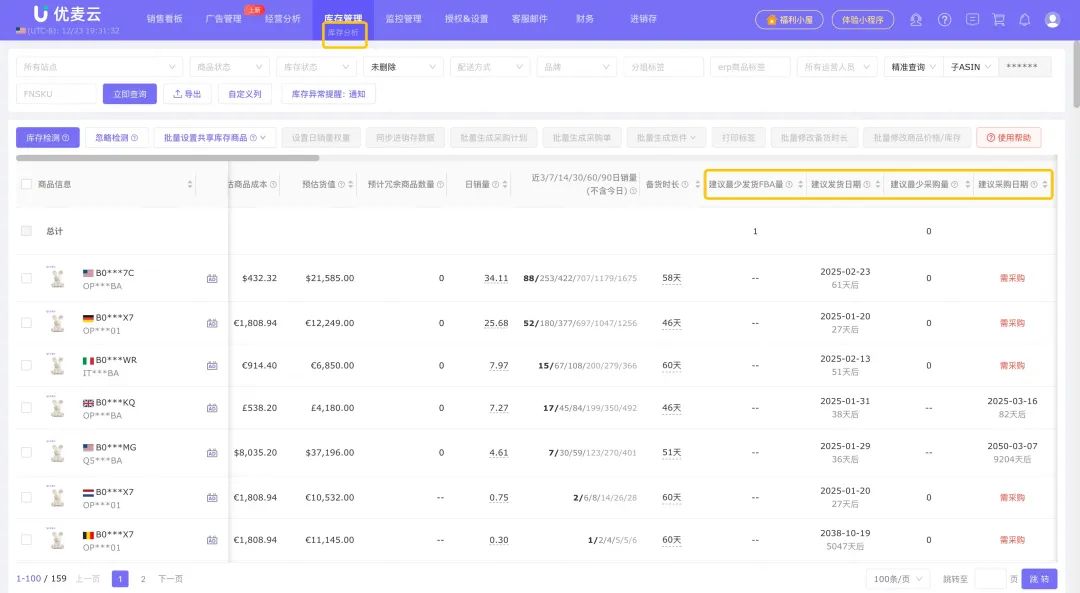Tick the 总计 row checkbox
Viewport: 1080px width, 593px height.
click(26, 231)
